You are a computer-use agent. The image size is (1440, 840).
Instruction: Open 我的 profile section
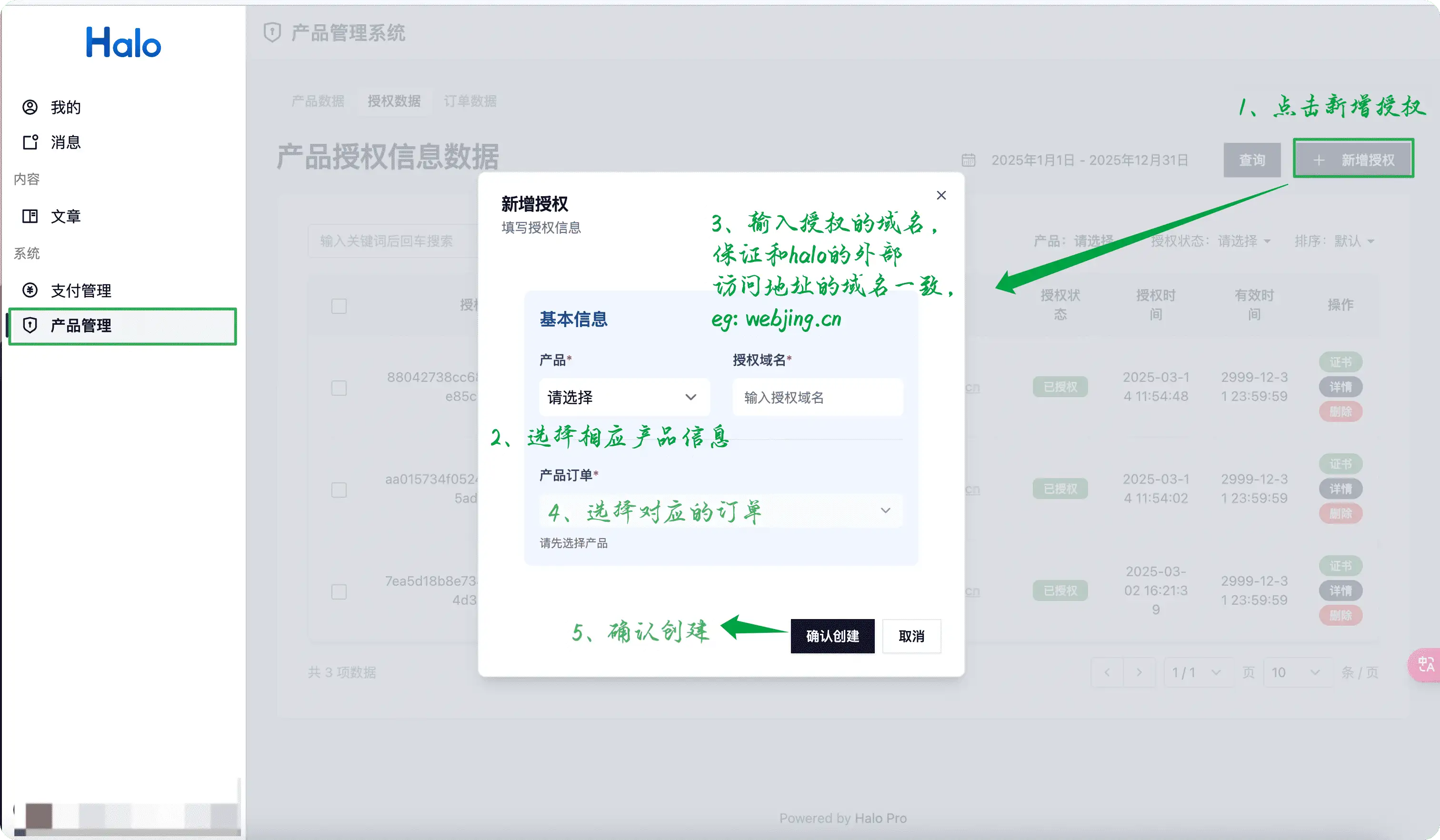65,107
